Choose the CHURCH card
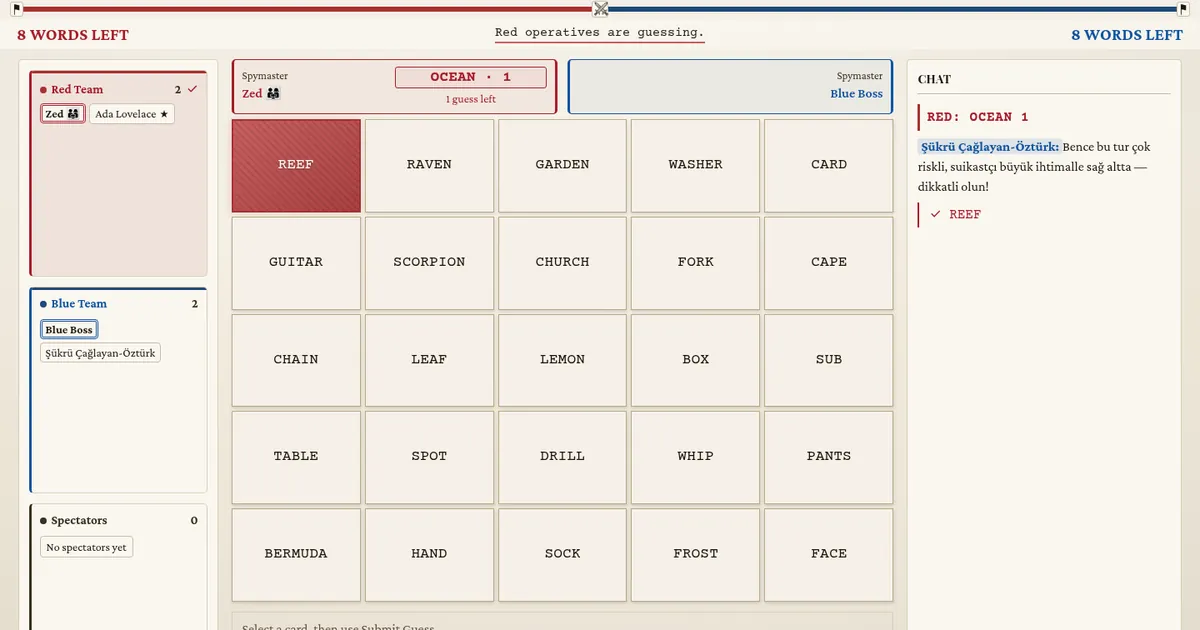 [x=562, y=262]
